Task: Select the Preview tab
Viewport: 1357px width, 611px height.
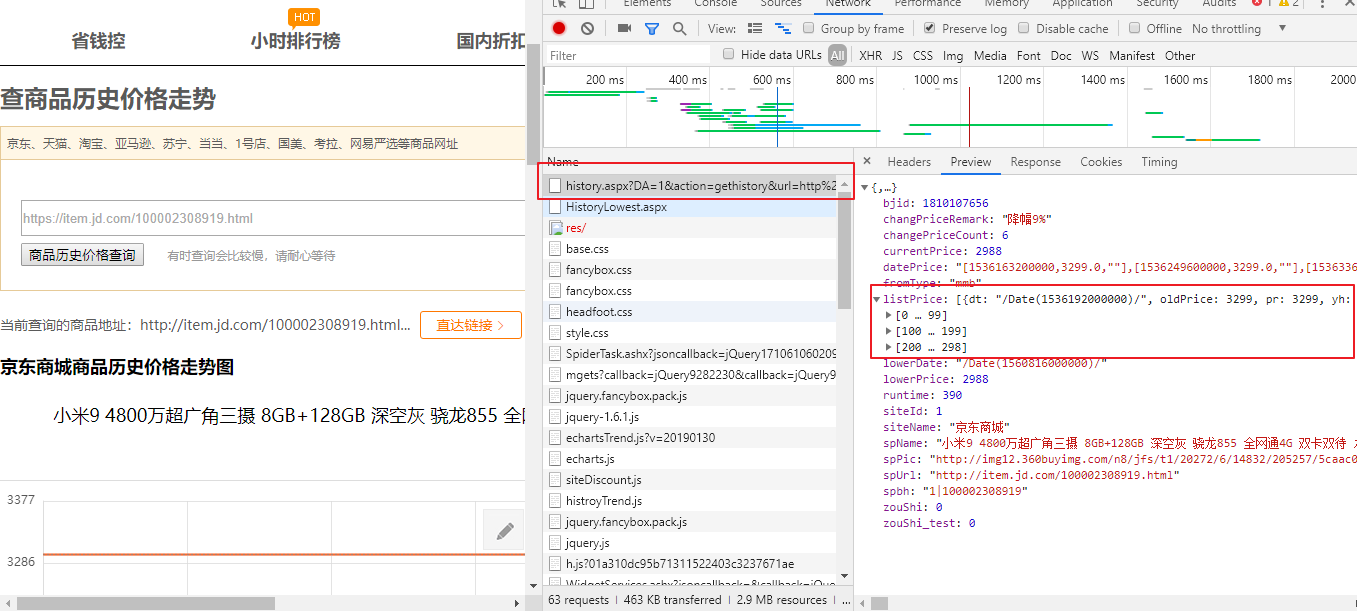Action: coord(971,162)
